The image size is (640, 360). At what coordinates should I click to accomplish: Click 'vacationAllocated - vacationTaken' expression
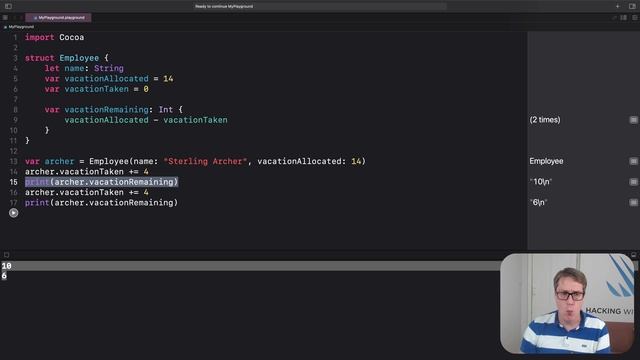click(x=146, y=120)
